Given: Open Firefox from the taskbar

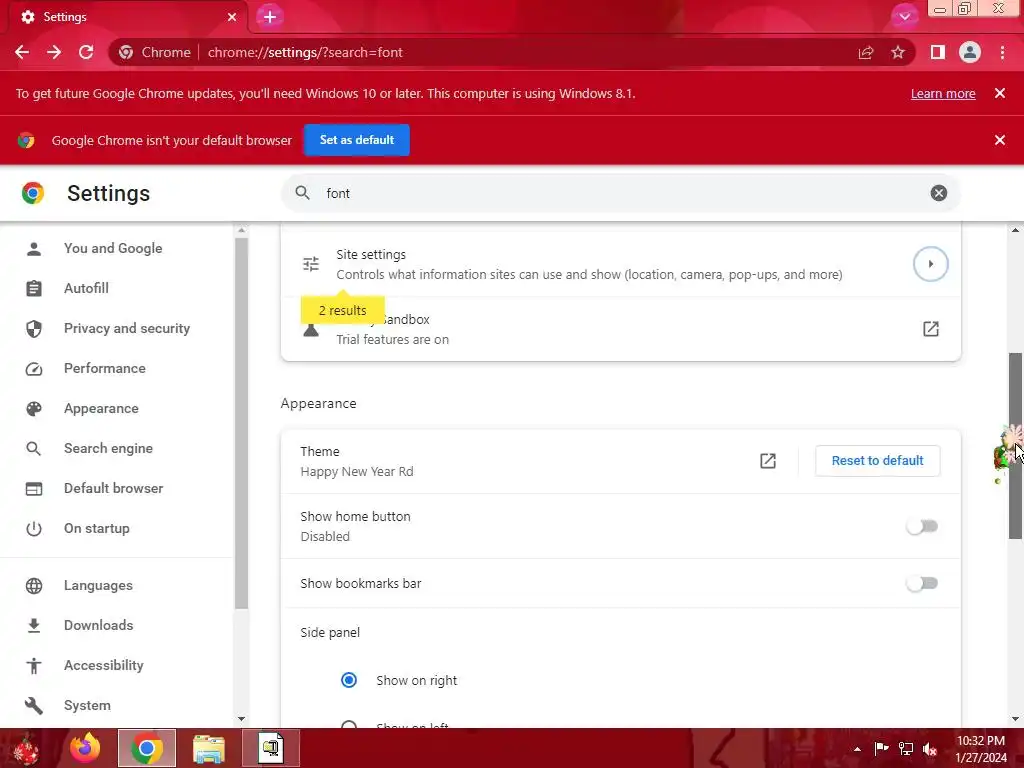Looking at the screenshot, I should point(85,748).
